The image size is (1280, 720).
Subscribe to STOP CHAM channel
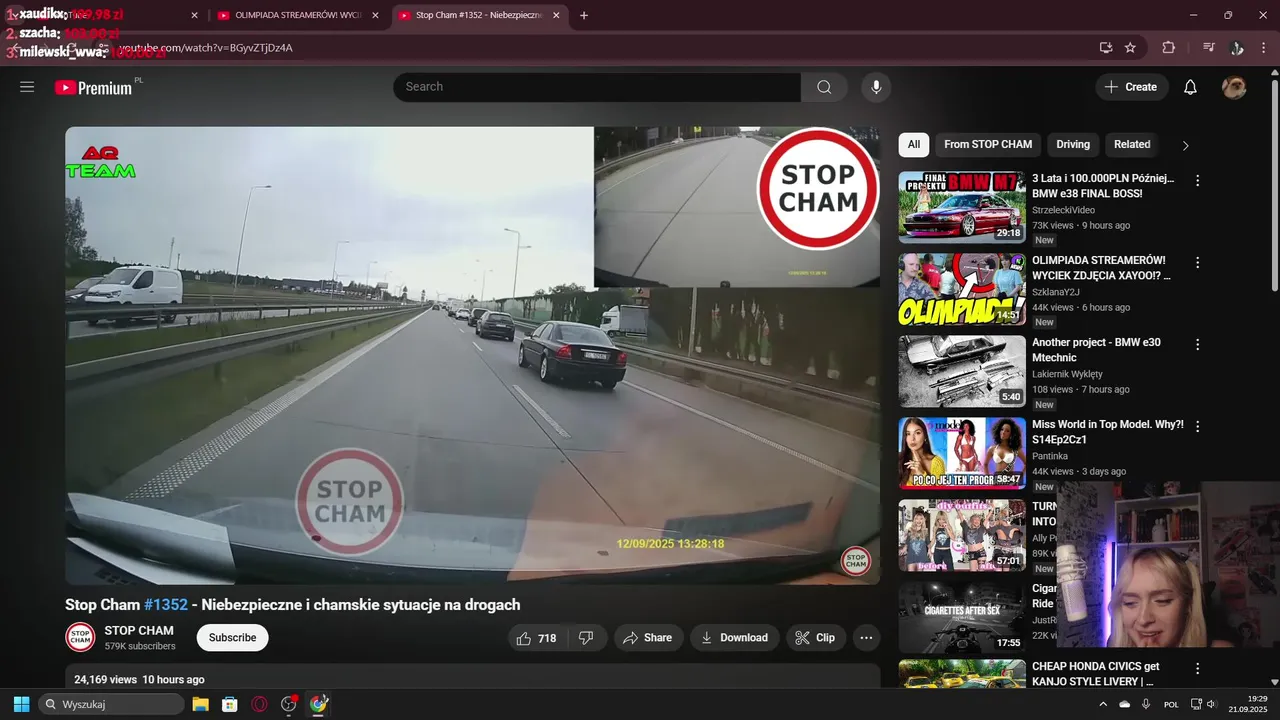(x=232, y=638)
